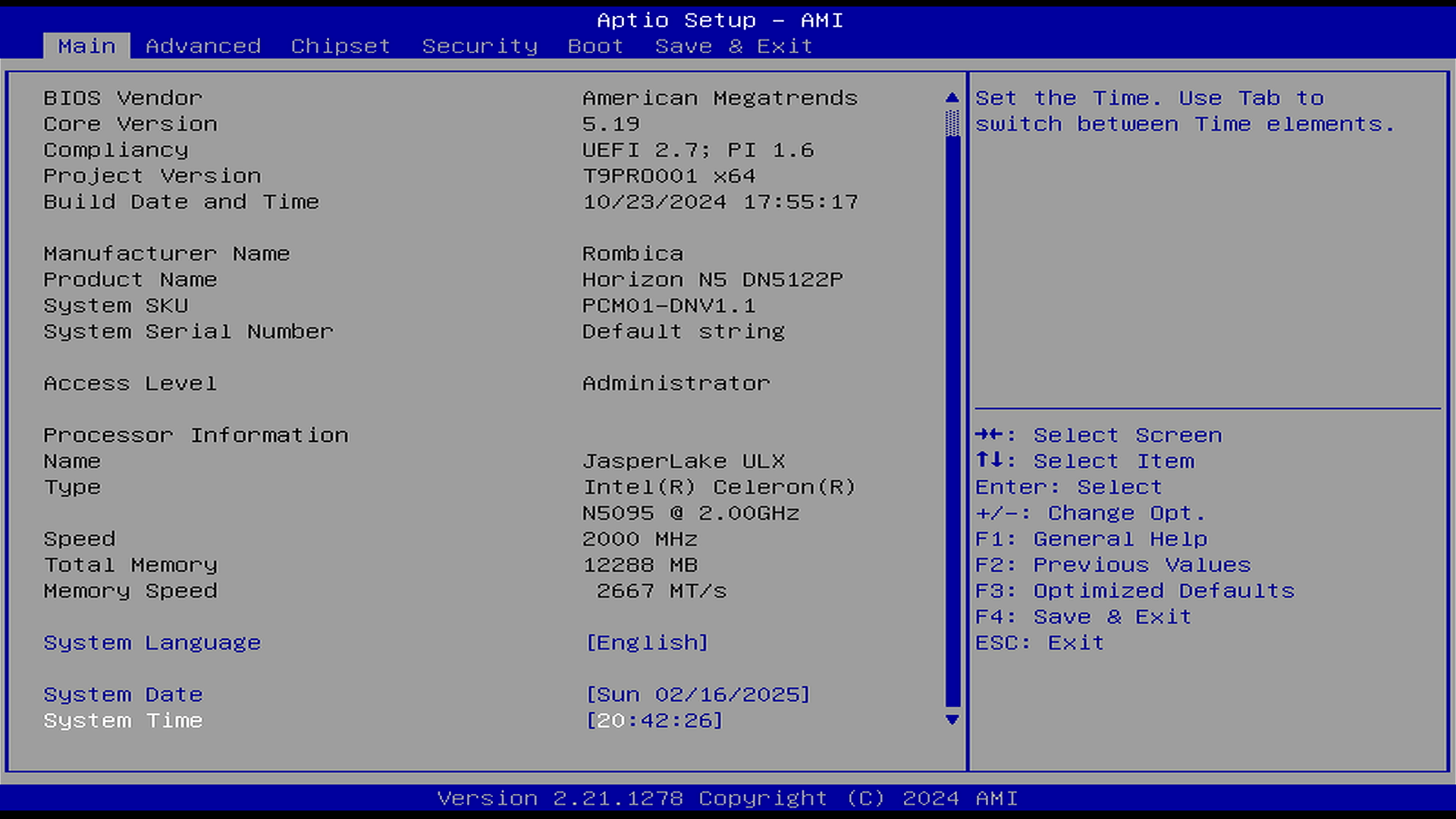
Task: Select the Boot tab
Action: (x=595, y=46)
